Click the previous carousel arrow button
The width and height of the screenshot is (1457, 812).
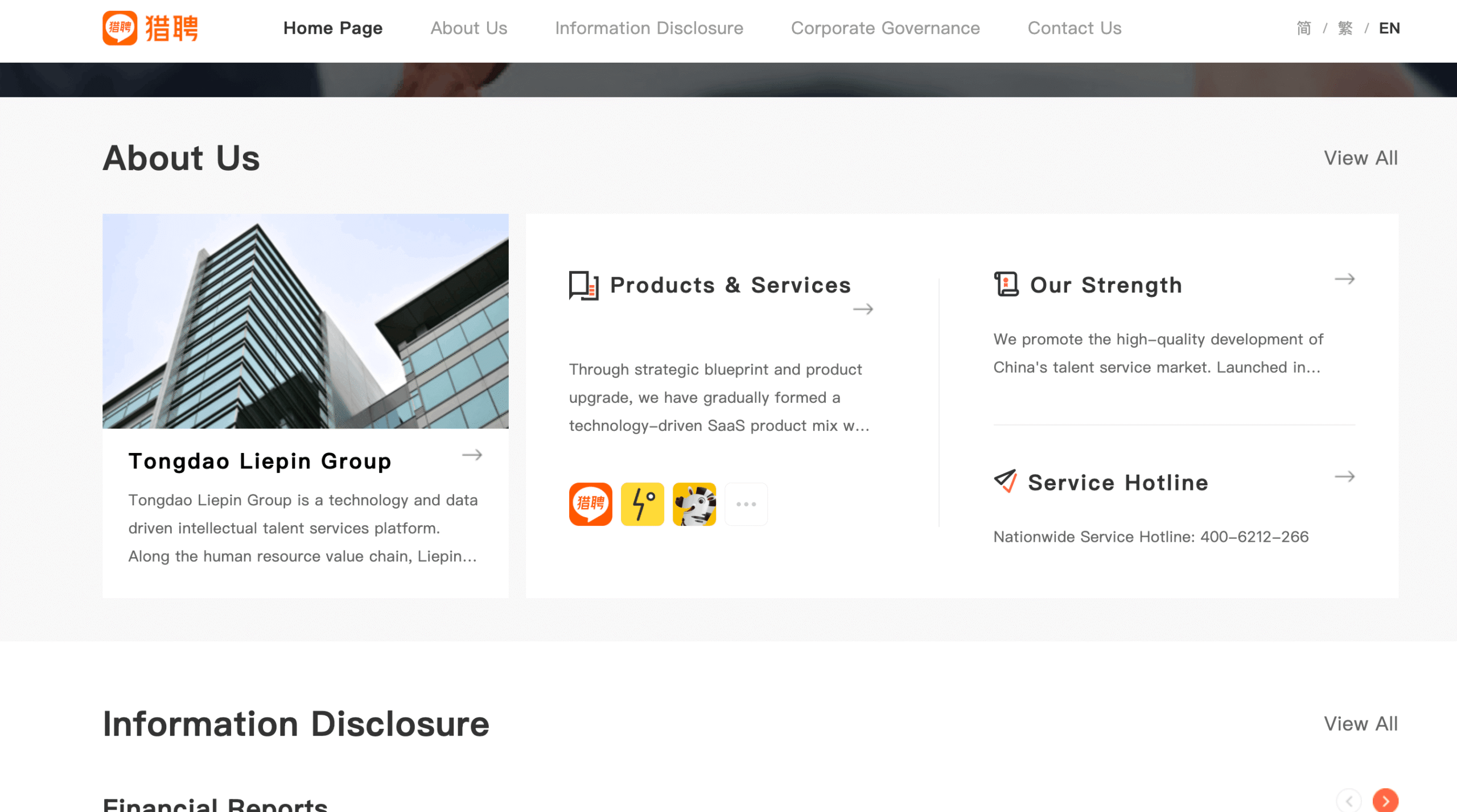pos(1349,801)
